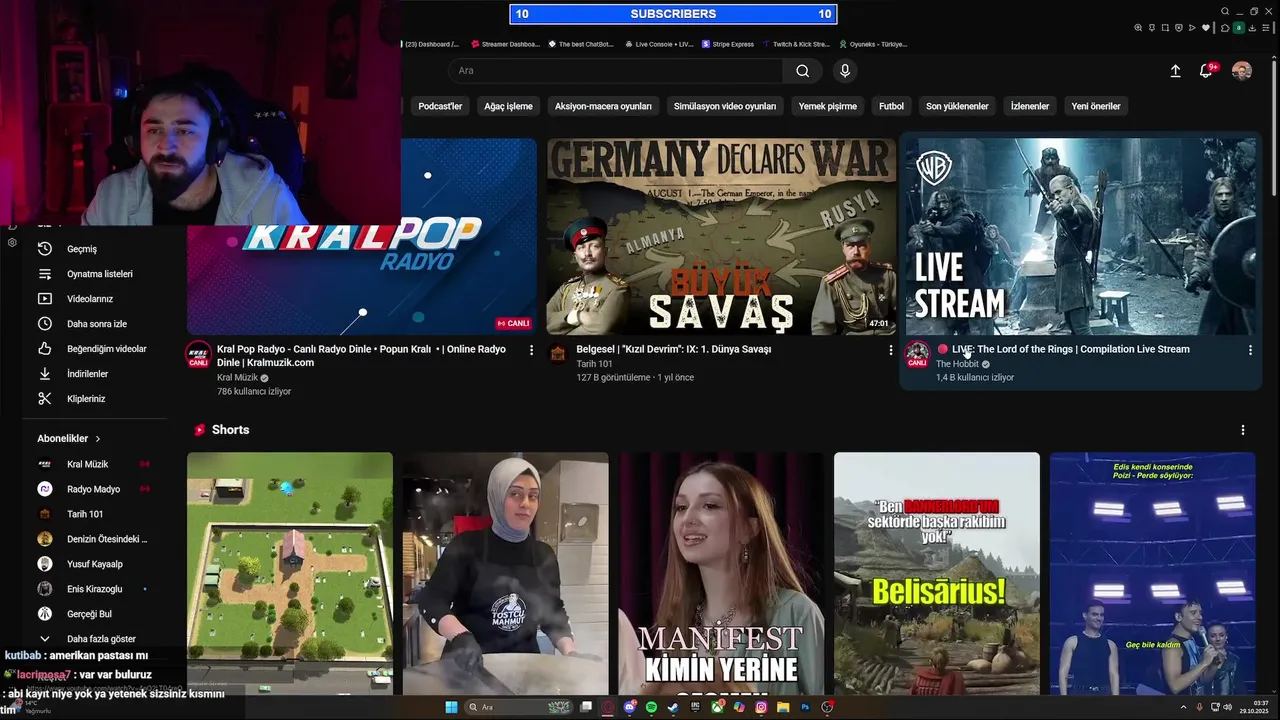Select the Son yüklenenler filter chip

point(957,106)
